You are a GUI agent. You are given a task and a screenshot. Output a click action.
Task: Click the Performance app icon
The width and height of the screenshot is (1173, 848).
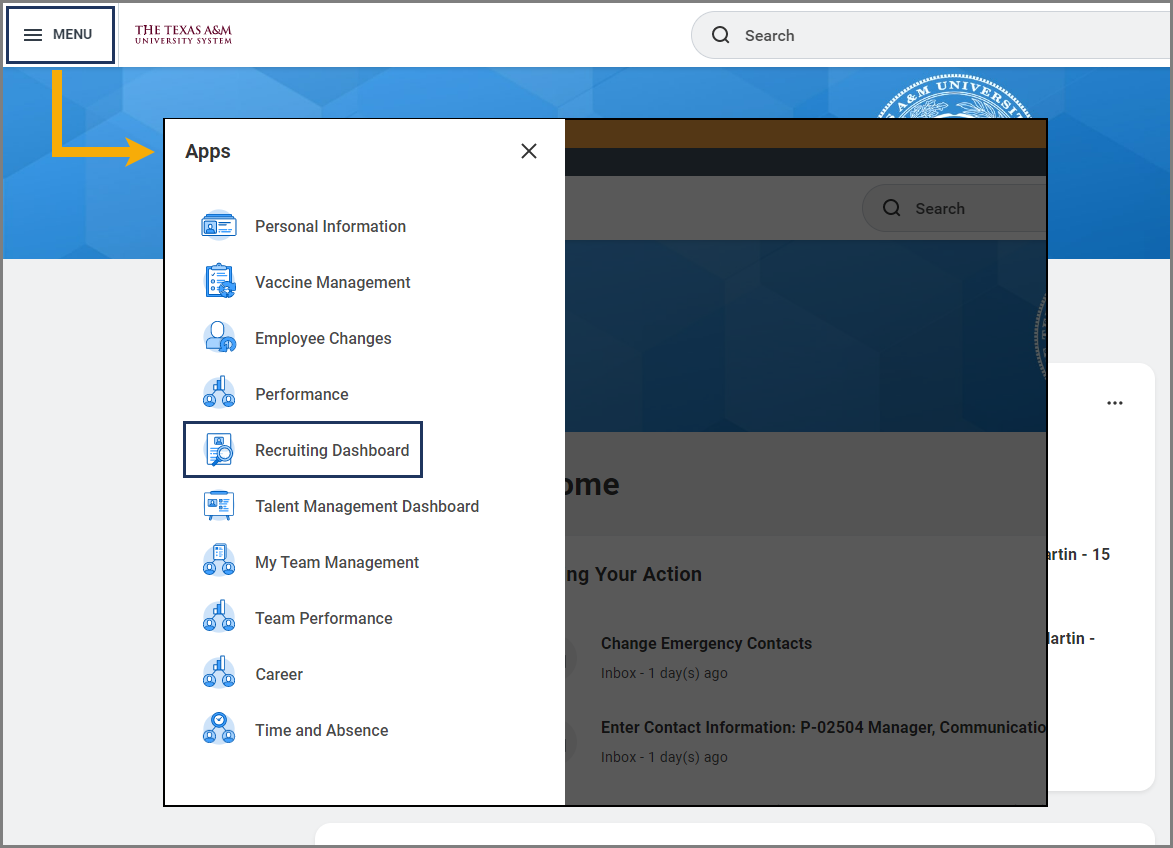point(219,394)
